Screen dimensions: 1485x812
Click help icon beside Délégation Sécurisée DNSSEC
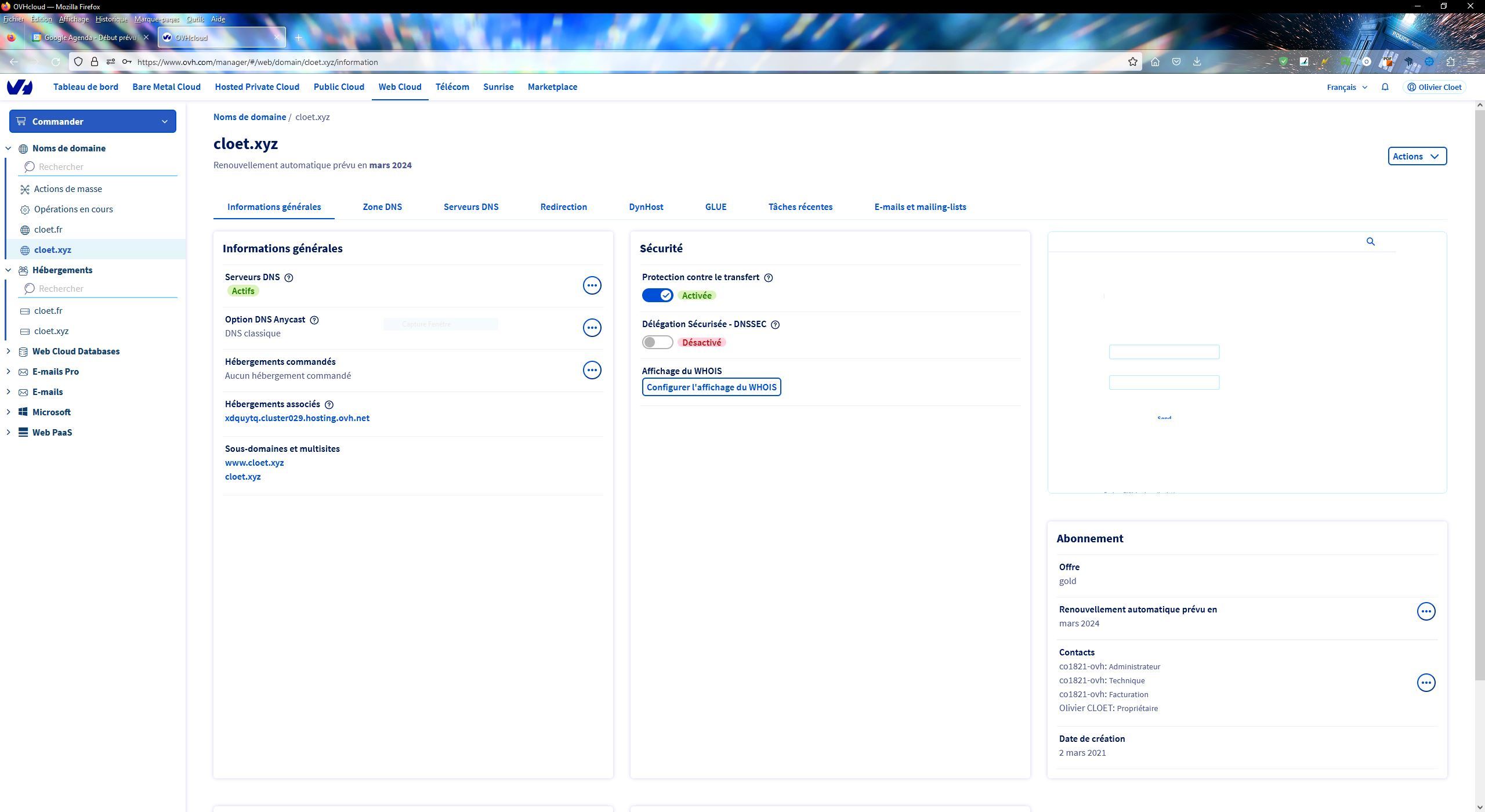click(x=776, y=325)
